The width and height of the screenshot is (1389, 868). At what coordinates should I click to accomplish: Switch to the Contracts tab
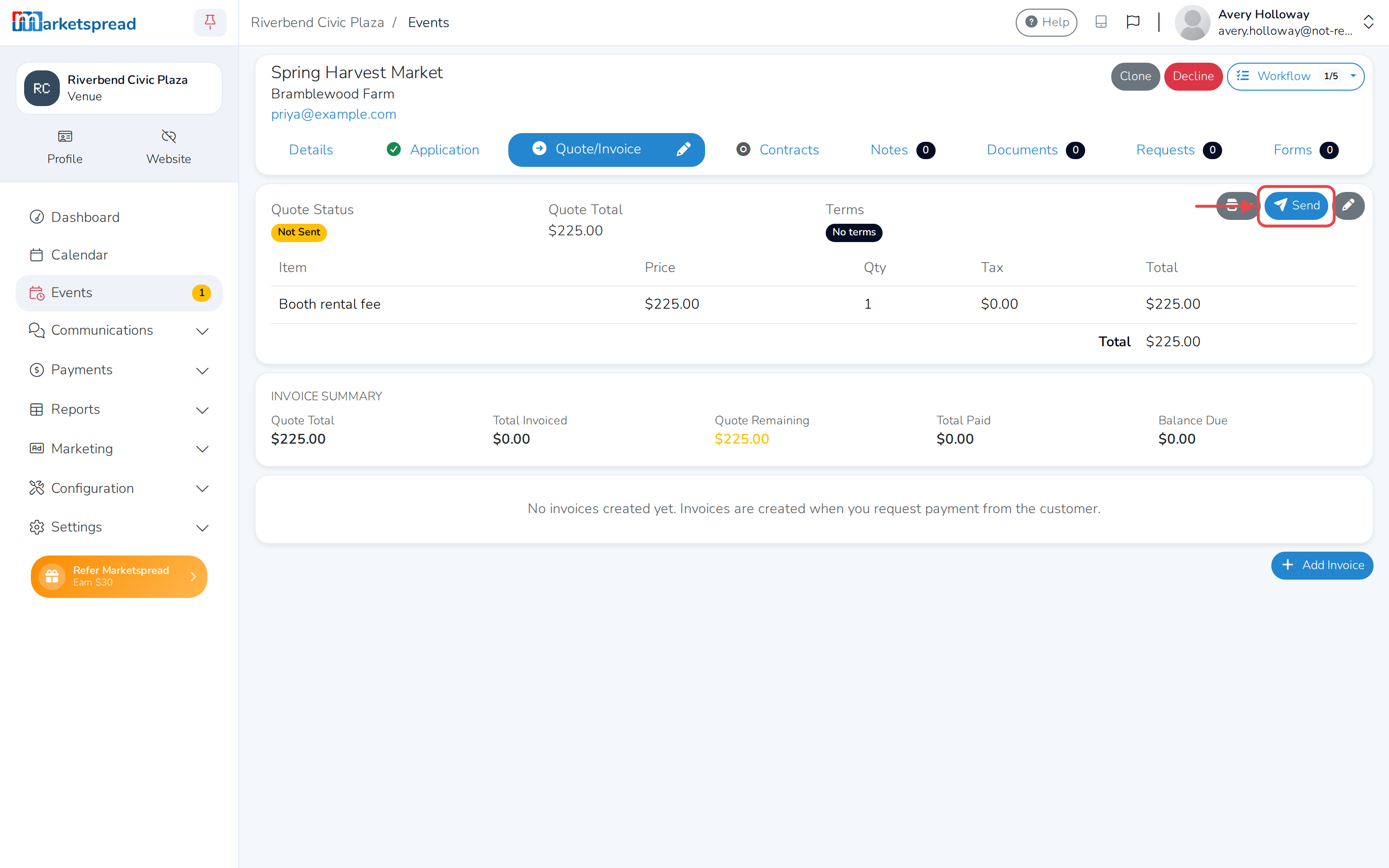point(778,150)
